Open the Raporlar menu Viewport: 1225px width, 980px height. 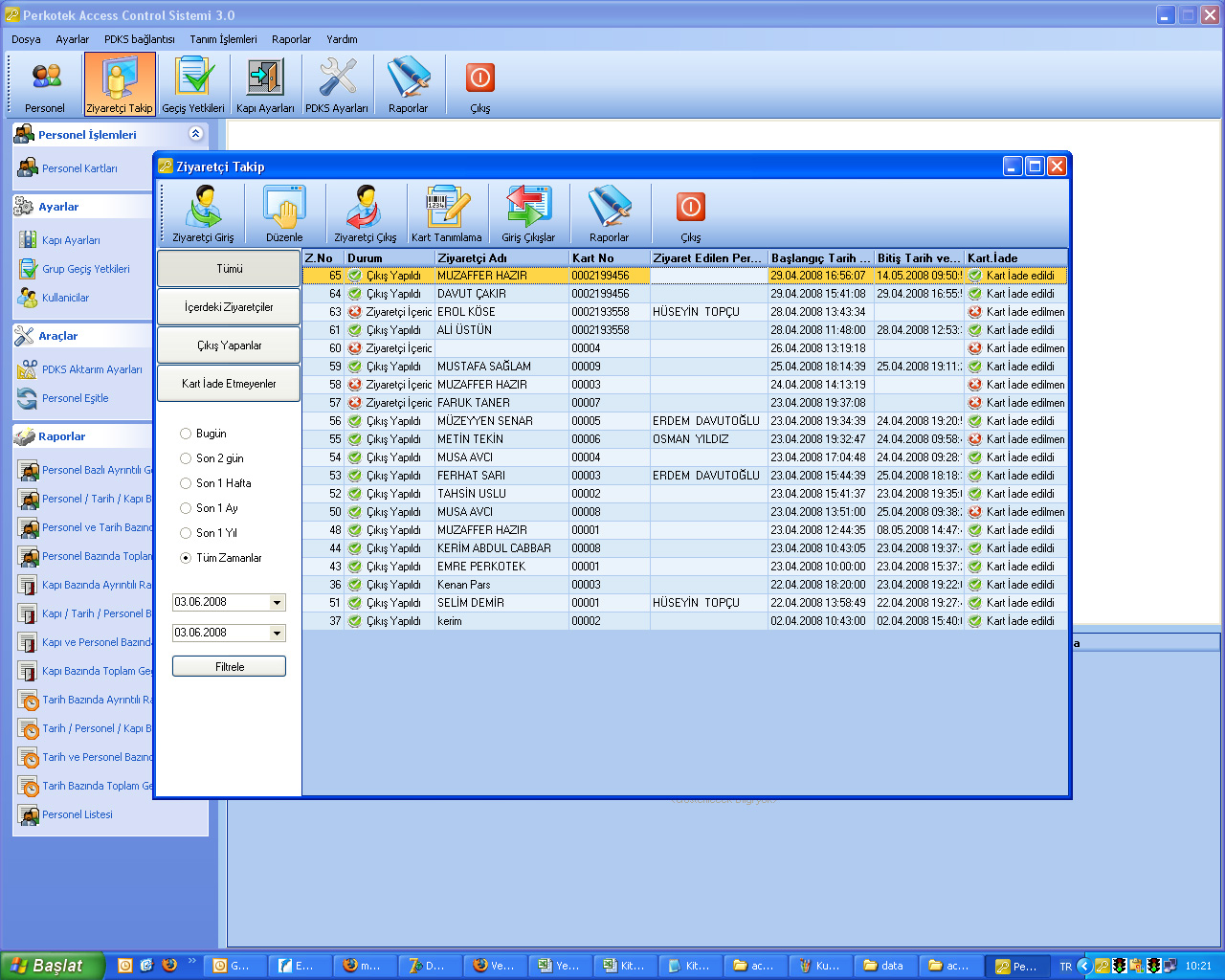coord(291,39)
